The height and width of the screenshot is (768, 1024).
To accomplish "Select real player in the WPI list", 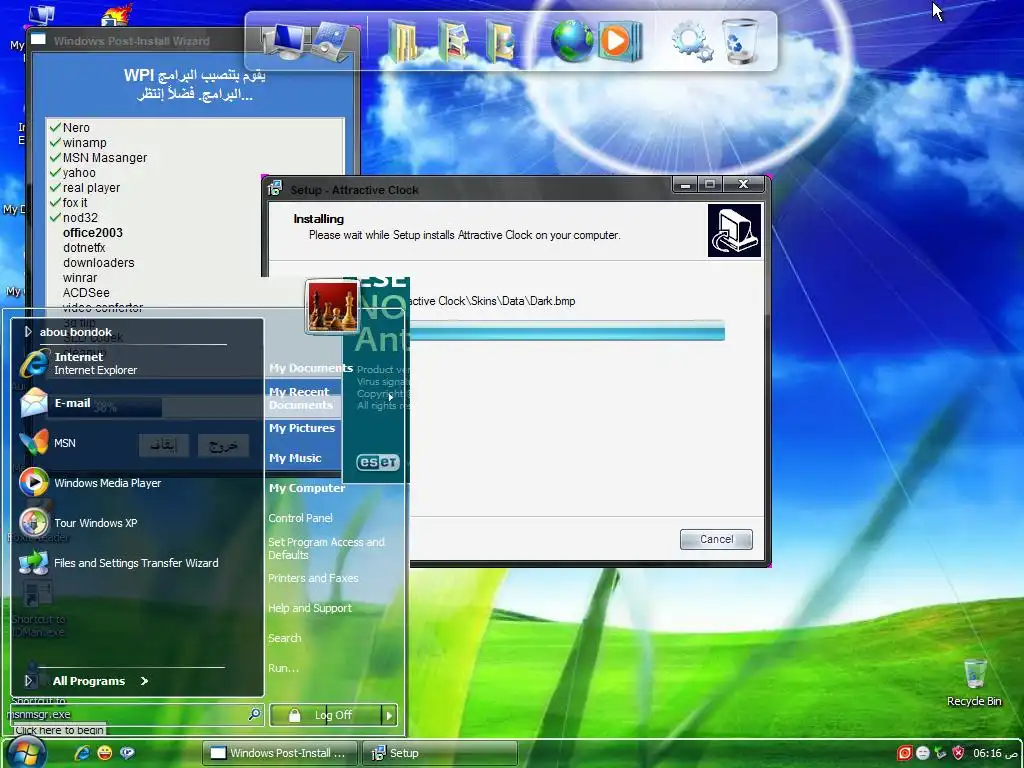I will coord(91,187).
